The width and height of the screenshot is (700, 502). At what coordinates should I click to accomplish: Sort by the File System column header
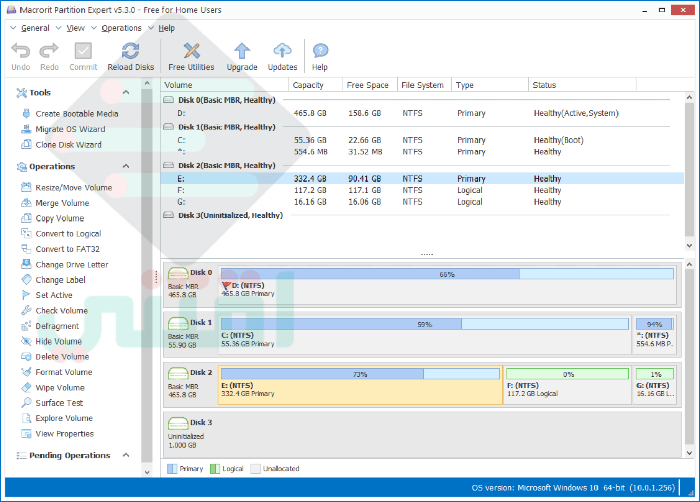(425, 85)
